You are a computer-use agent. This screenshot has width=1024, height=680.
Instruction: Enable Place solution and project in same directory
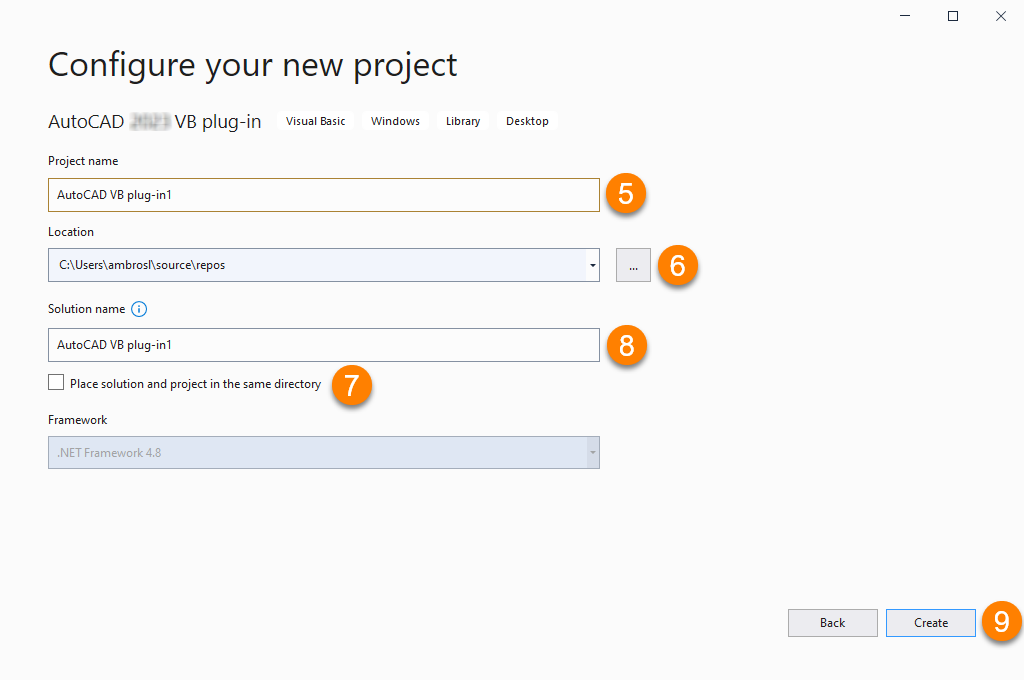click(56, 383)
